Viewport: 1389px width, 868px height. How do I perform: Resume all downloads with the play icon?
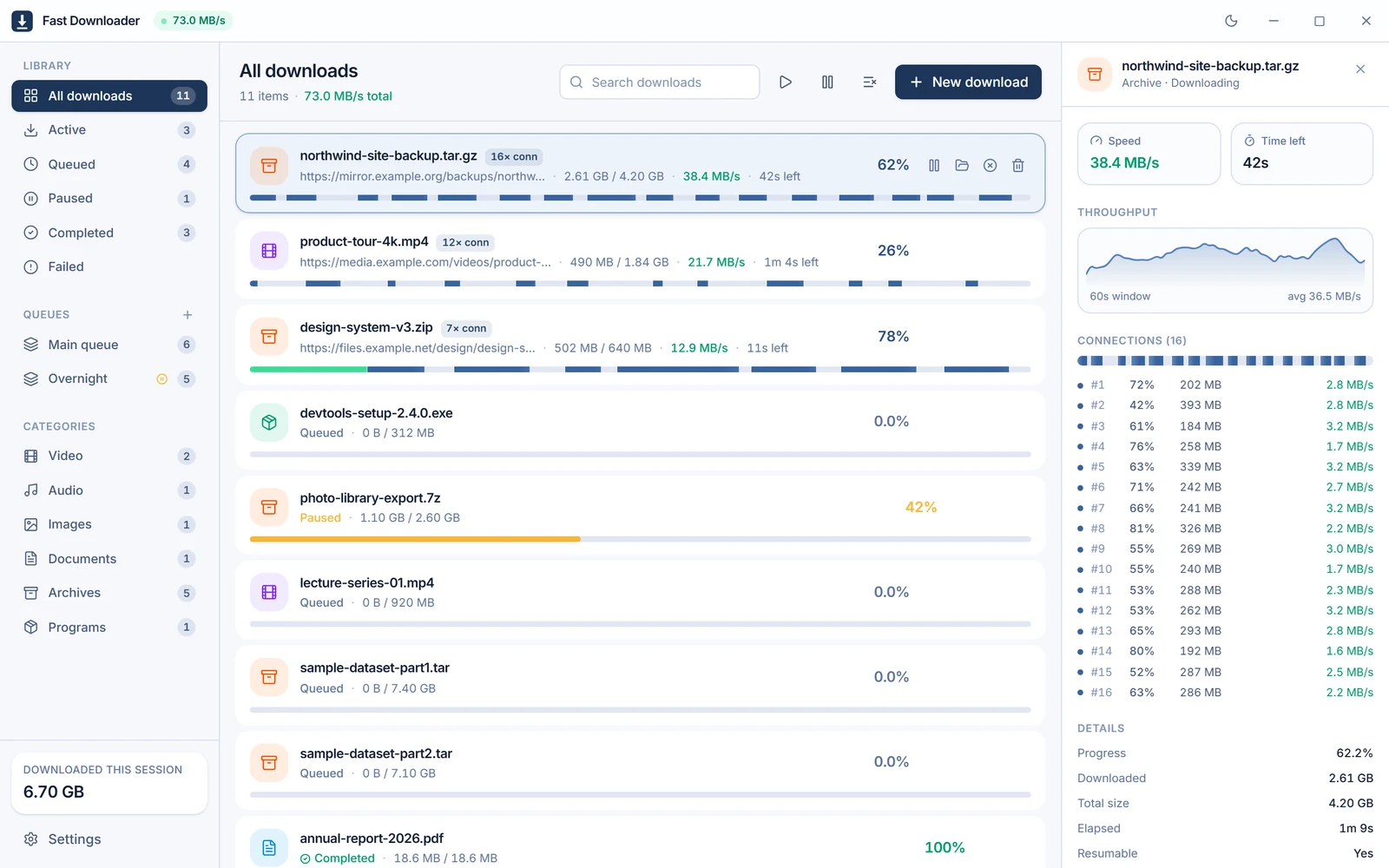coord(786,82)
